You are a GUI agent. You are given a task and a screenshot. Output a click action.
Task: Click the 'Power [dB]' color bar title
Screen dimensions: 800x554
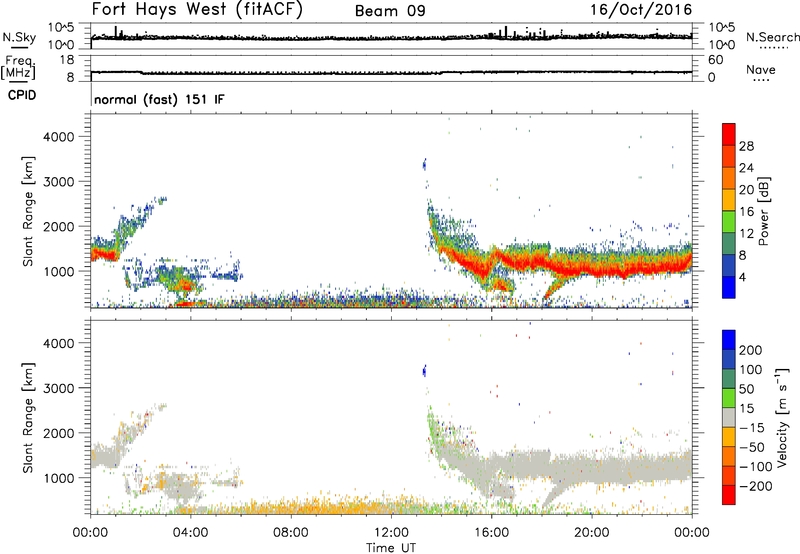pyautogui.click(x=764, y=211)
